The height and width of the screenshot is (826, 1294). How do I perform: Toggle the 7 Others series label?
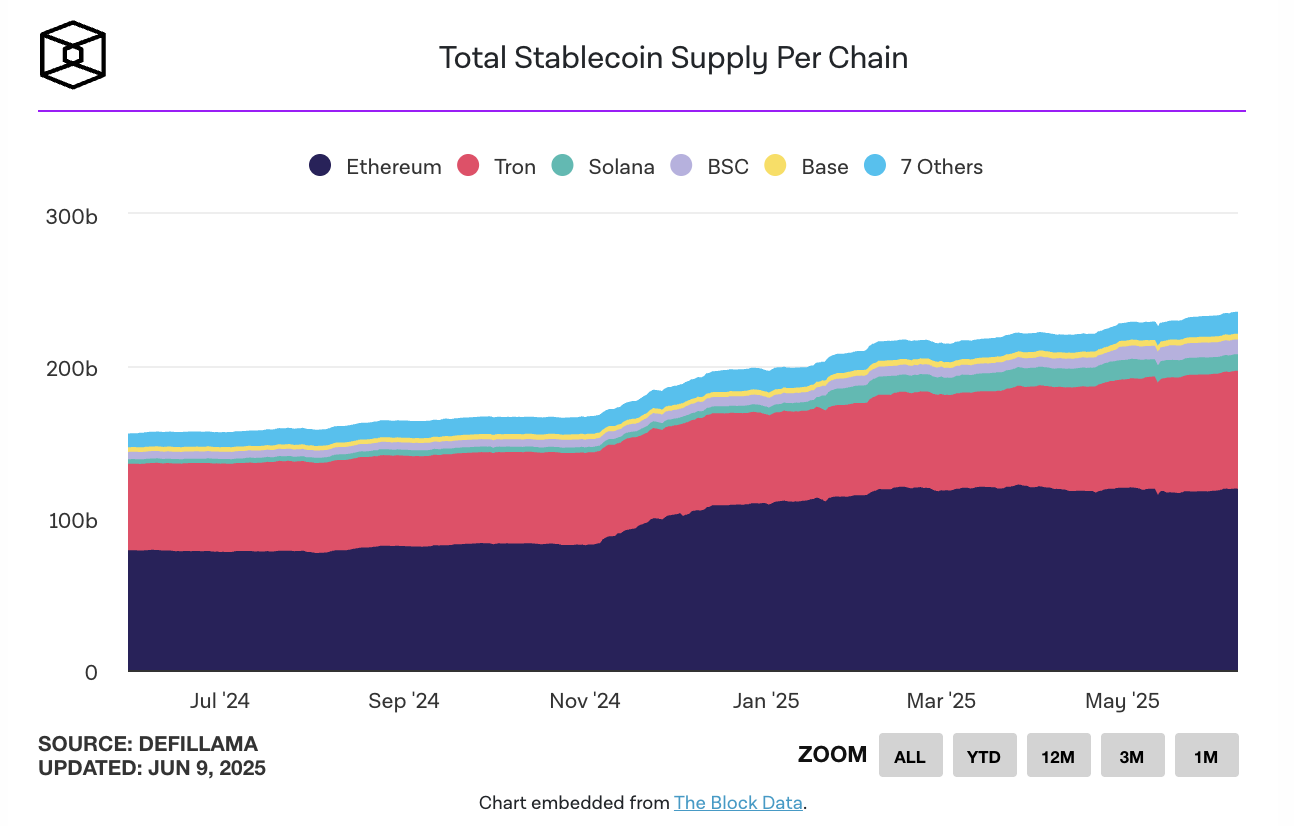pyautogui.click(x=941, y=167)
